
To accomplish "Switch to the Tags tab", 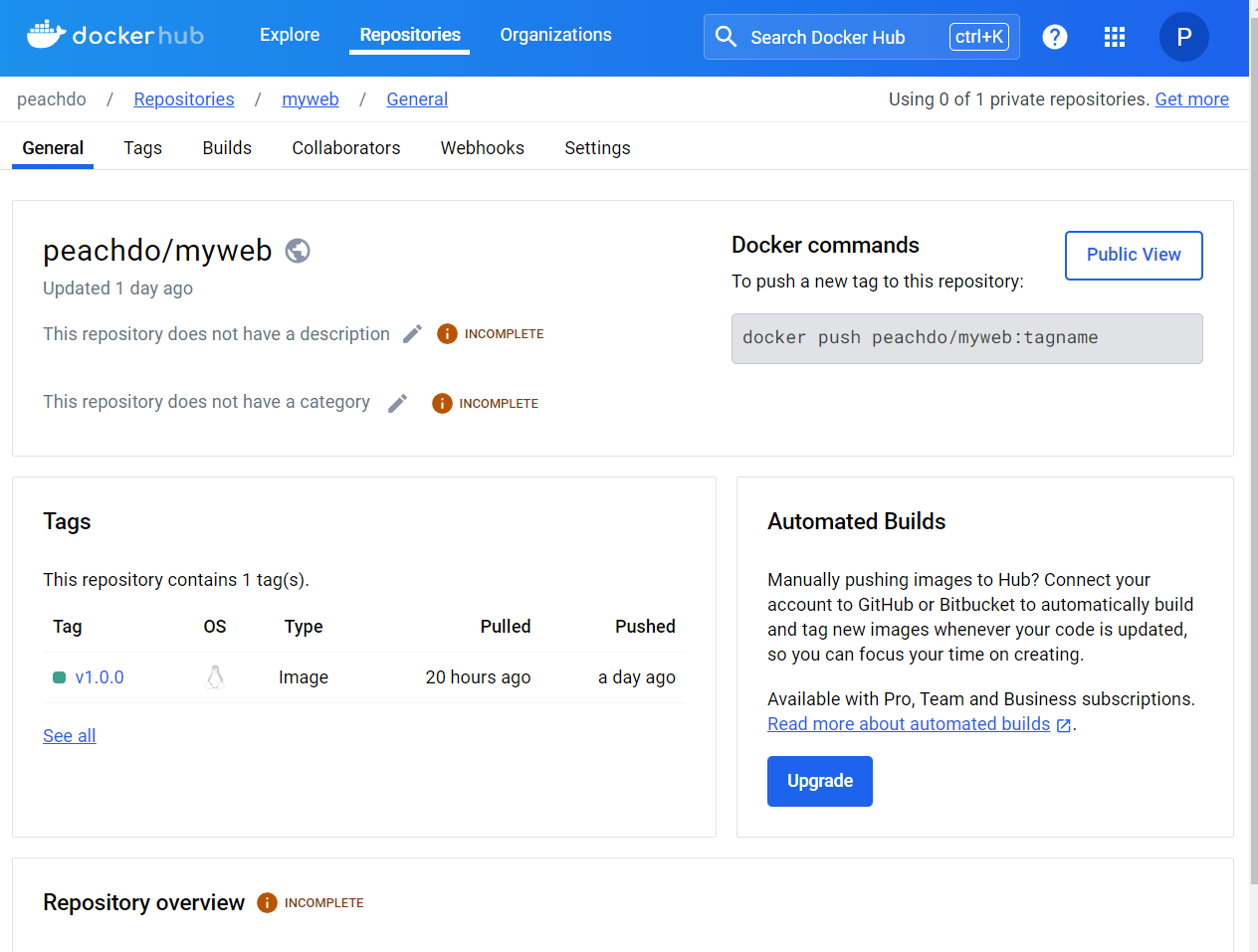I will [142, 148].
